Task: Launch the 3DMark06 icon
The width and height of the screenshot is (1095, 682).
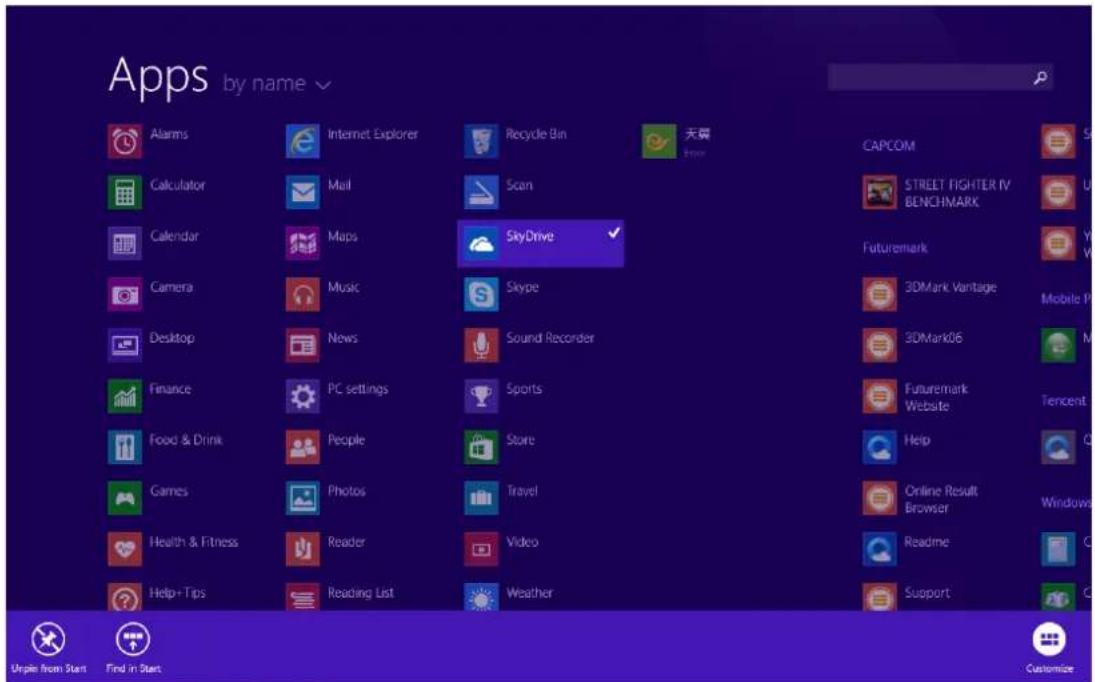Action: 879,346
